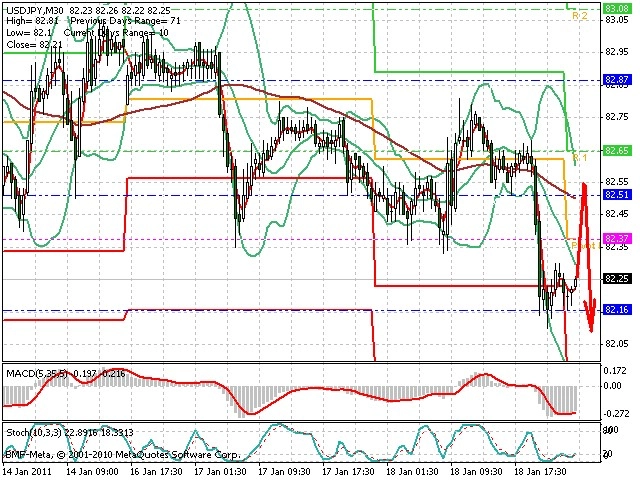Click the Previous Days Range text

click(x=117, y=21)
